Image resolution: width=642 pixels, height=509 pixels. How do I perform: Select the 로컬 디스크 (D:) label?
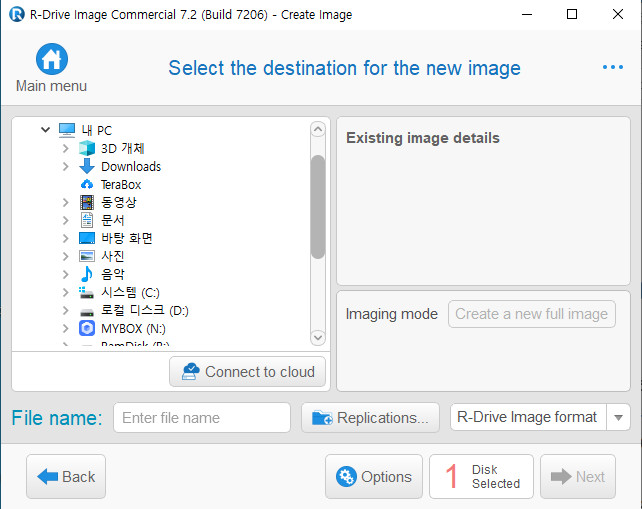pos(145,310)
